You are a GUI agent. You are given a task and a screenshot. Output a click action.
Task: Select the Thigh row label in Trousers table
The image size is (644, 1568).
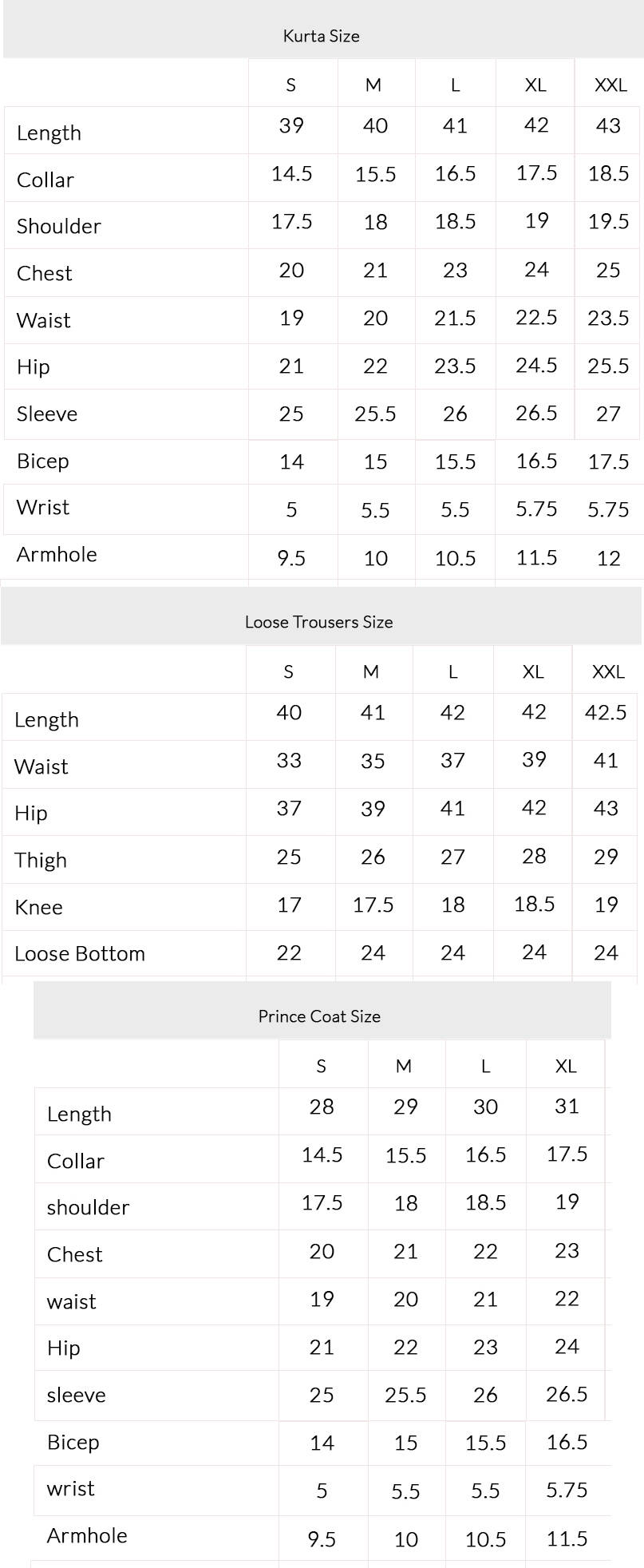pyautogui.click(x=41, y=860)
